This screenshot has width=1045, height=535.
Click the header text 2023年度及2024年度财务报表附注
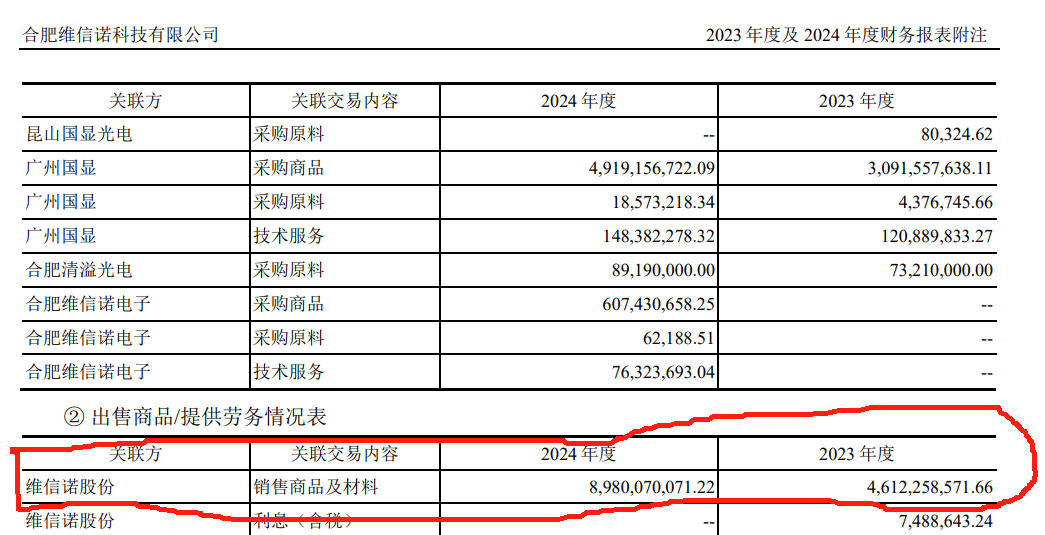[x=846, y=35]
